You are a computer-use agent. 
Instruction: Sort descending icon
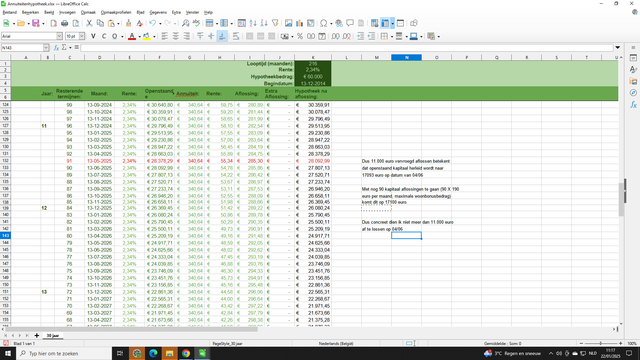pyautogui.click(x=264, y=23)
